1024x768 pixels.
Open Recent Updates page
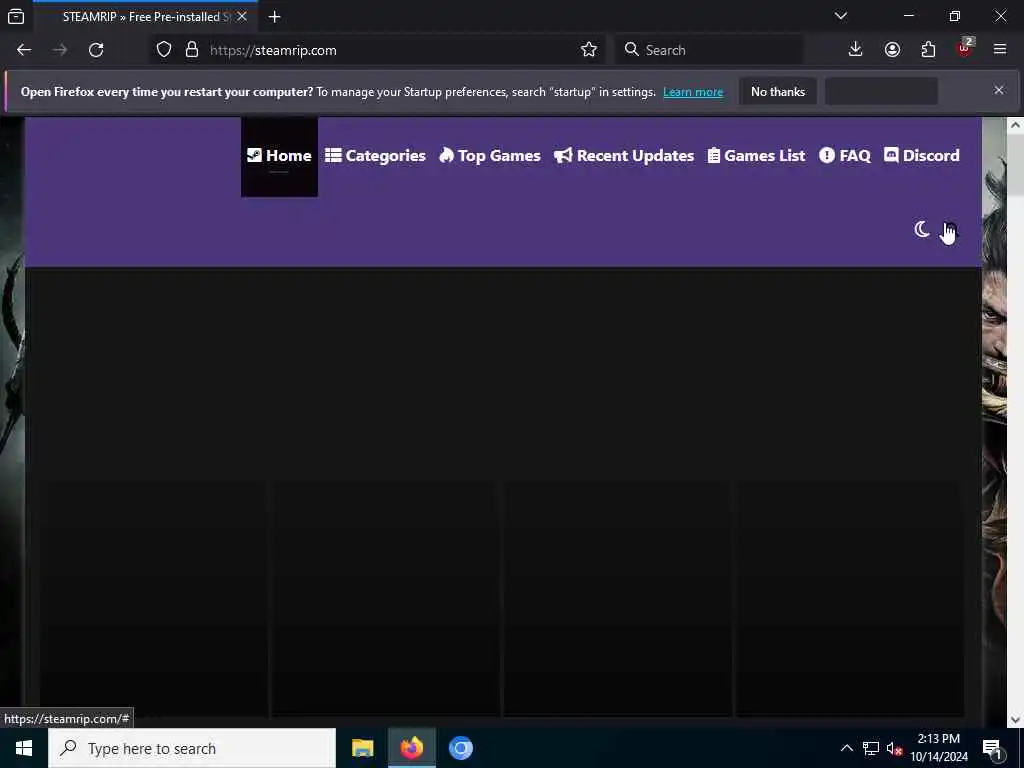pos(624,156)
